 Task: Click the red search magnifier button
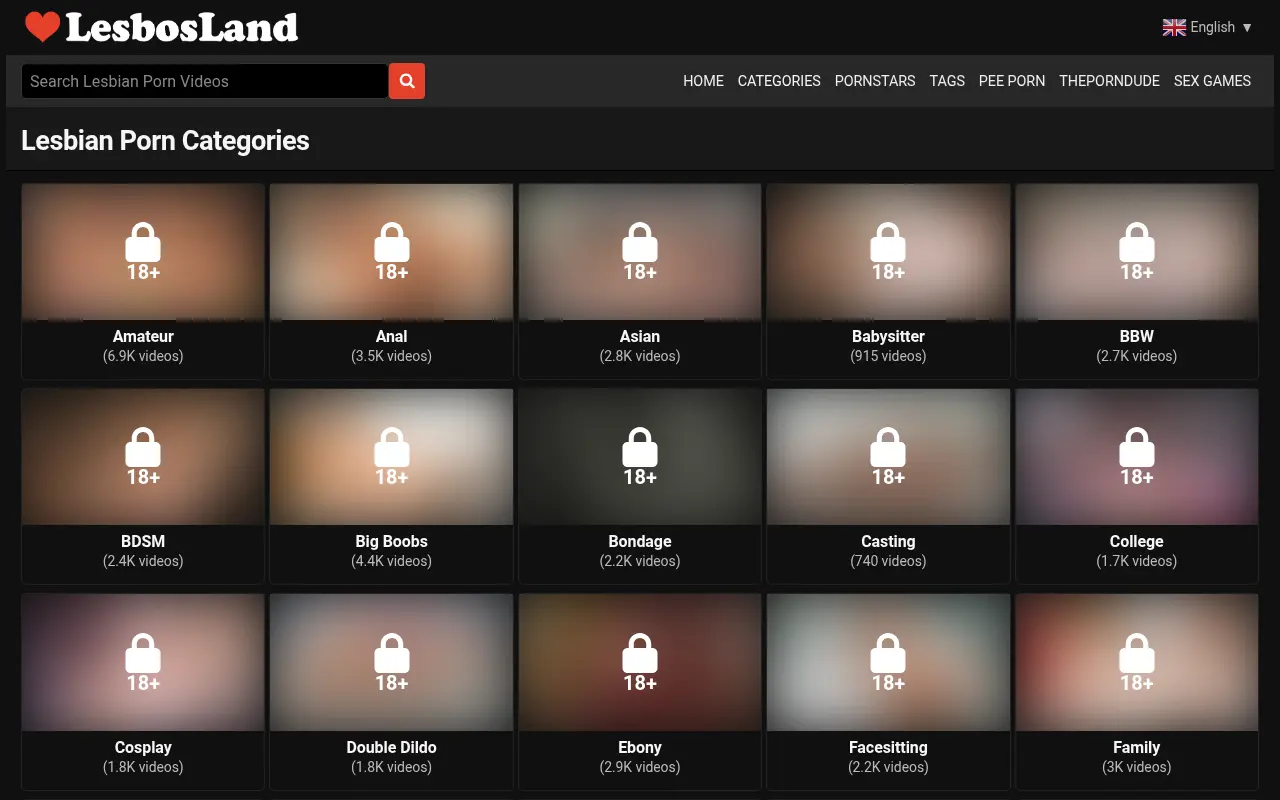click(x=407, y=81)
